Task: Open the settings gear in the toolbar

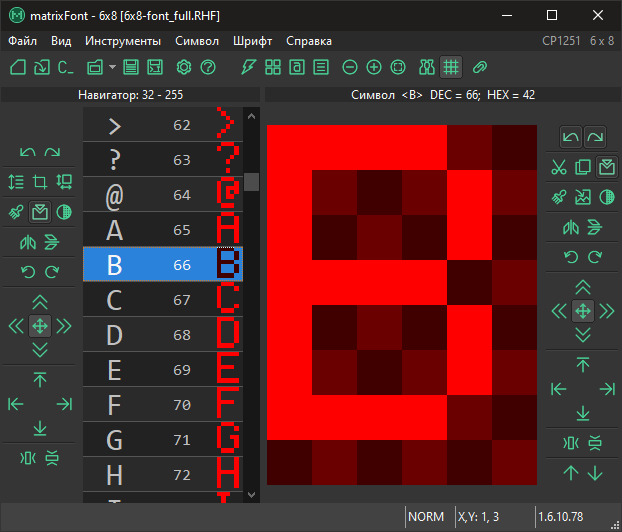Action: point(183,67)
